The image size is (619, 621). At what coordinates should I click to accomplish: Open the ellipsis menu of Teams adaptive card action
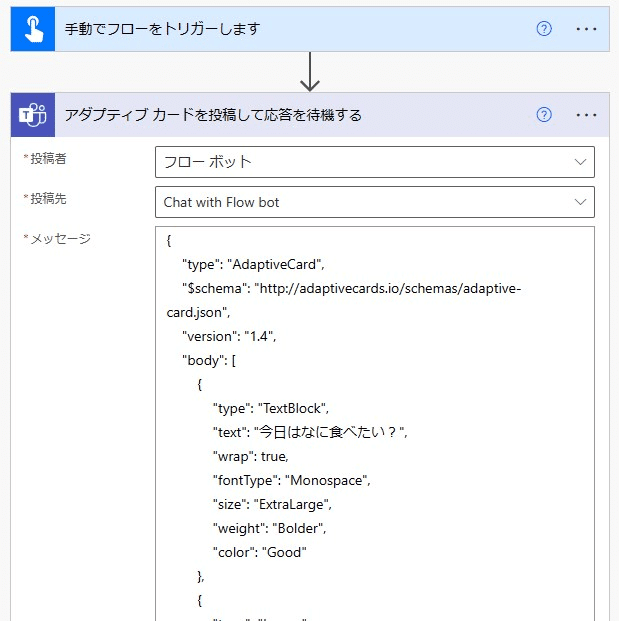[586, 115]
